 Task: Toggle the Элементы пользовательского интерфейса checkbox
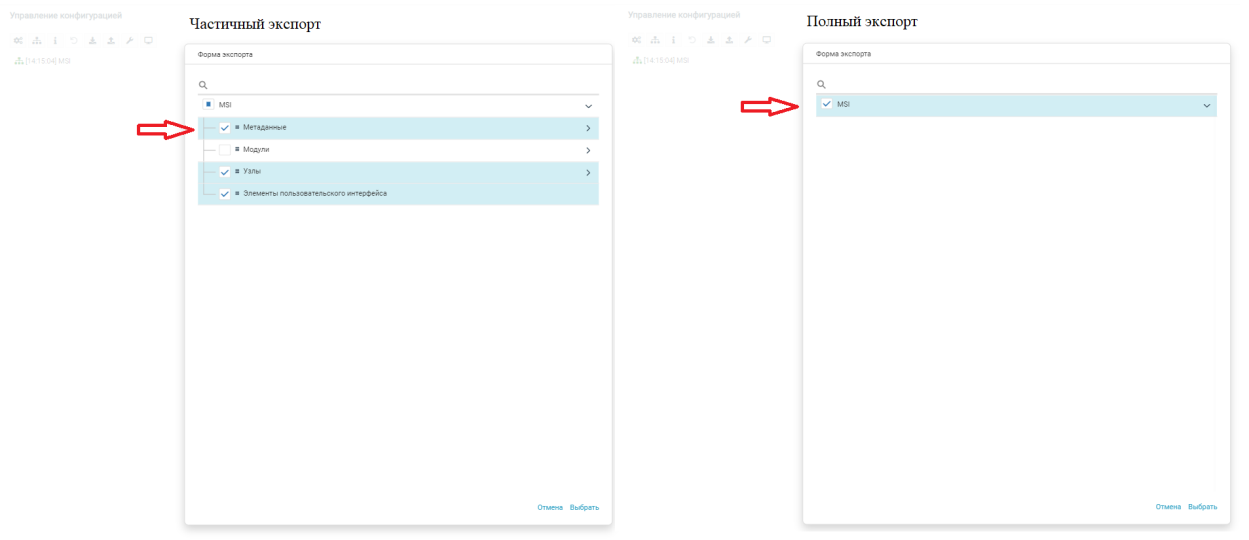pos(224,194)
